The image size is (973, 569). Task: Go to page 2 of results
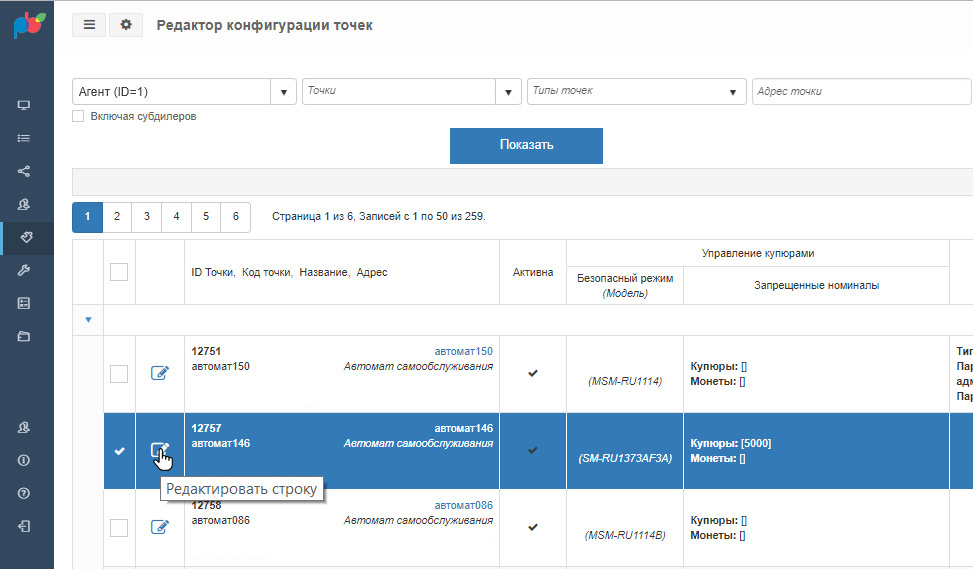coord(117,217)
